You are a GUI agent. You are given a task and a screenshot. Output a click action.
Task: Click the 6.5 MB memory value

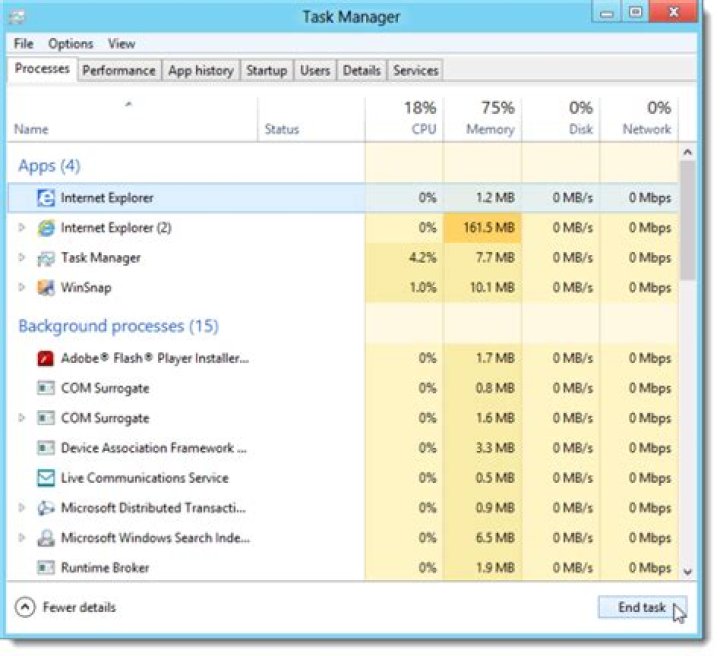pos(495,538)
